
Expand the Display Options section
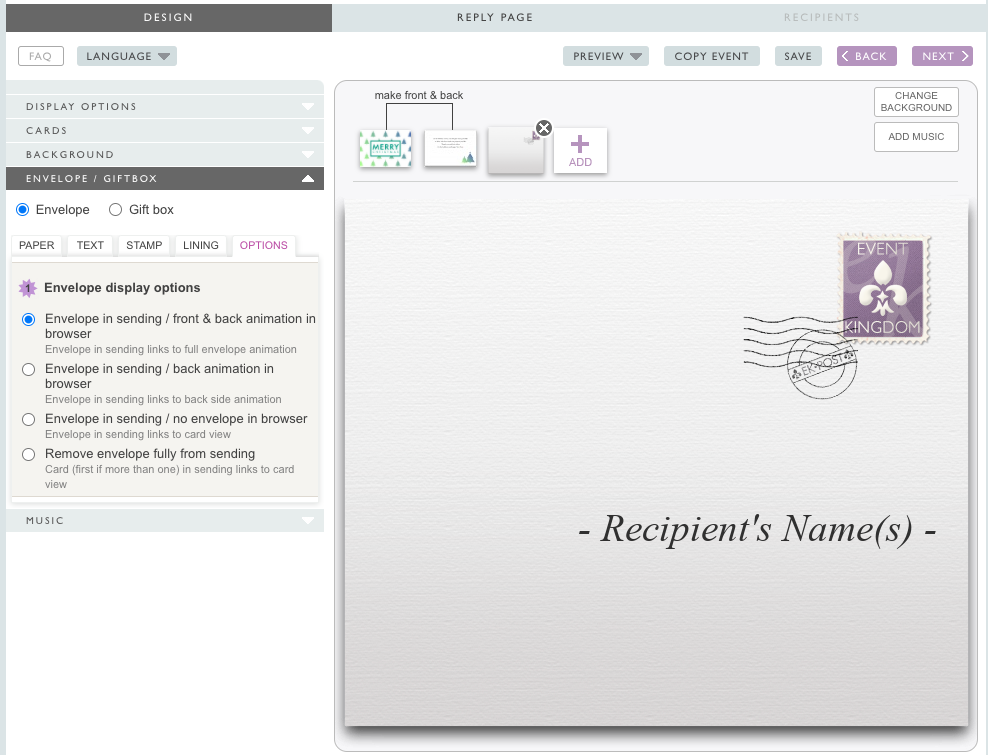pyautogui.click(x=165, y=106)
